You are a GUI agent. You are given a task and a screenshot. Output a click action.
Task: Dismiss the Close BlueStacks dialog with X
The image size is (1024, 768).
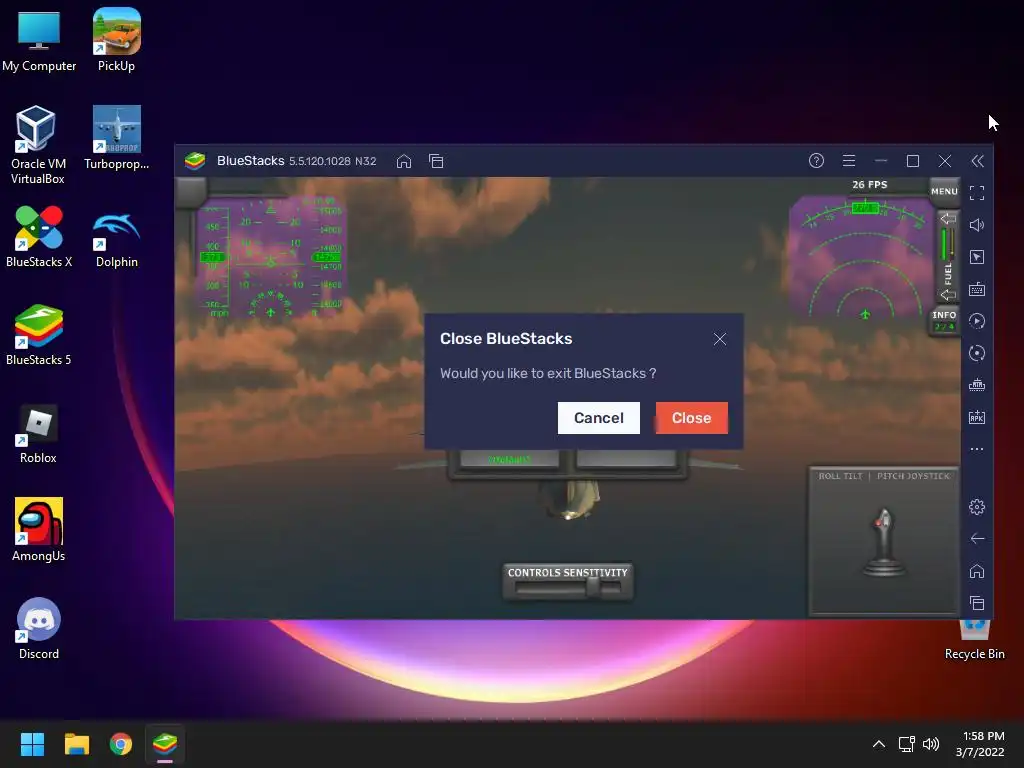(720, 339)
